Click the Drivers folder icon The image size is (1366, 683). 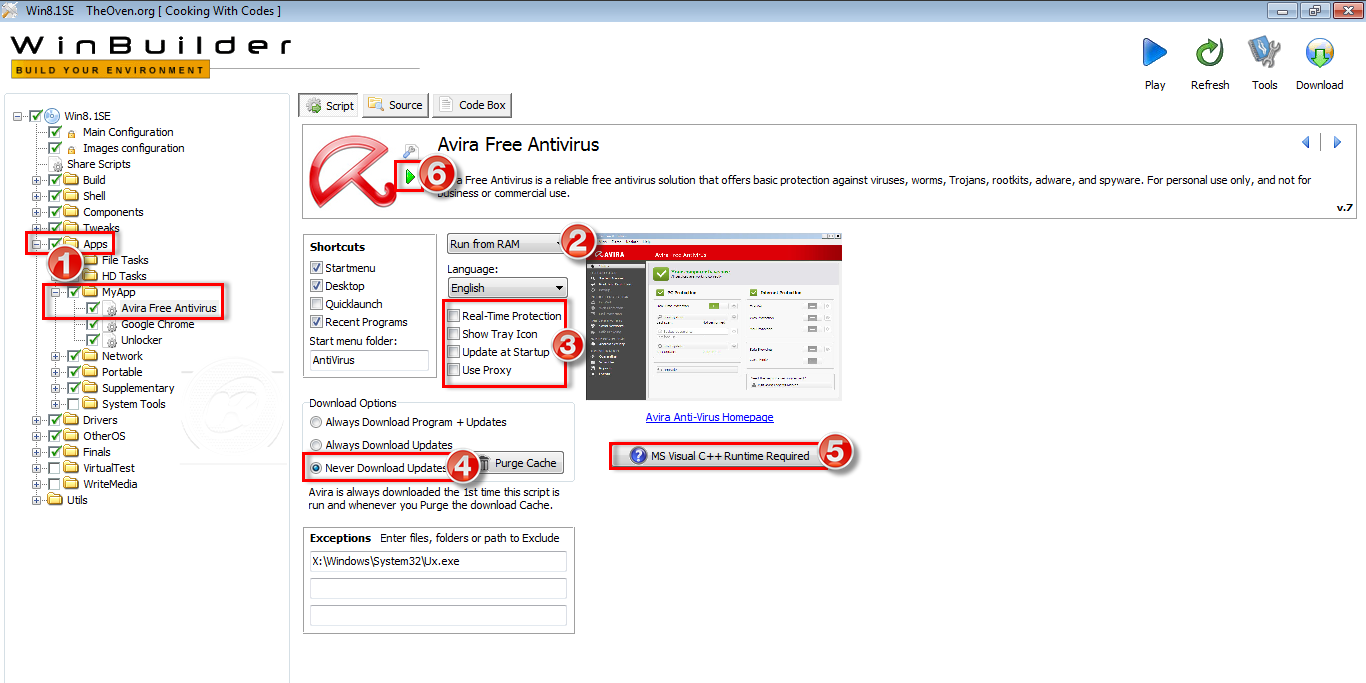coord(71,420)
